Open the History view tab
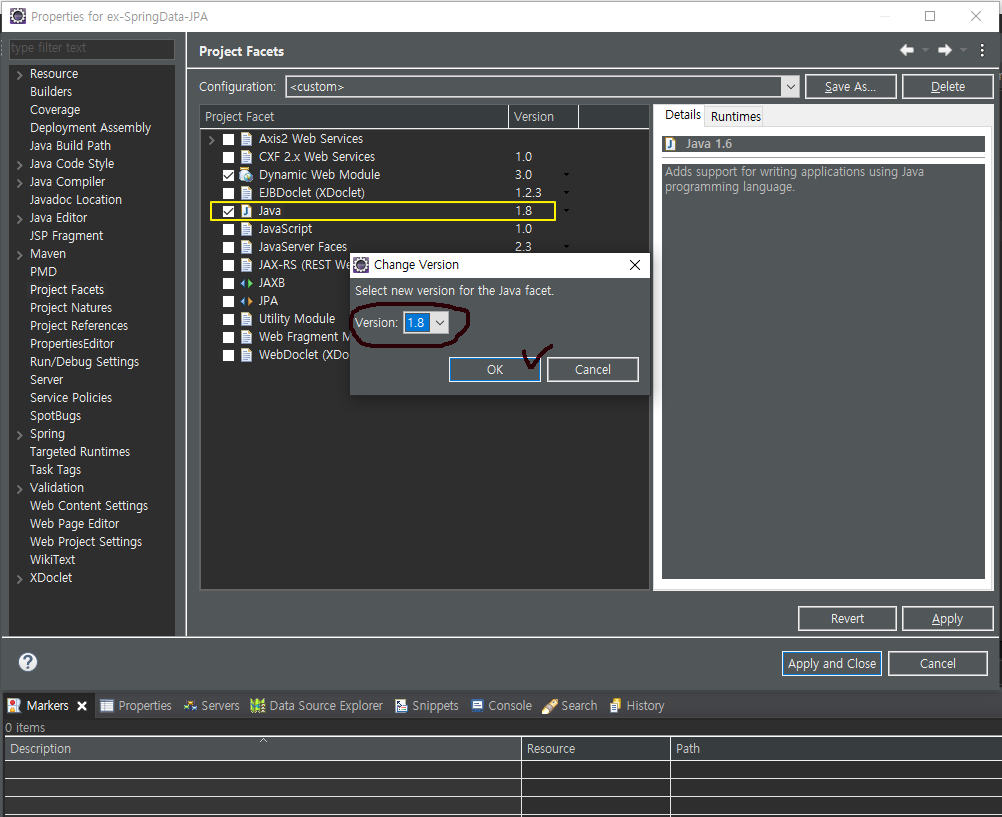 (x=637, y=706)
